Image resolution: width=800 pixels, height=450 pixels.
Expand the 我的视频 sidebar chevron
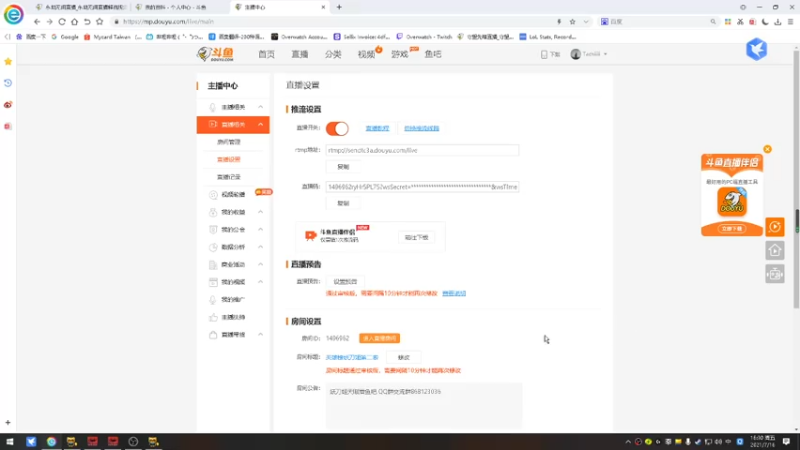[261, 282]
